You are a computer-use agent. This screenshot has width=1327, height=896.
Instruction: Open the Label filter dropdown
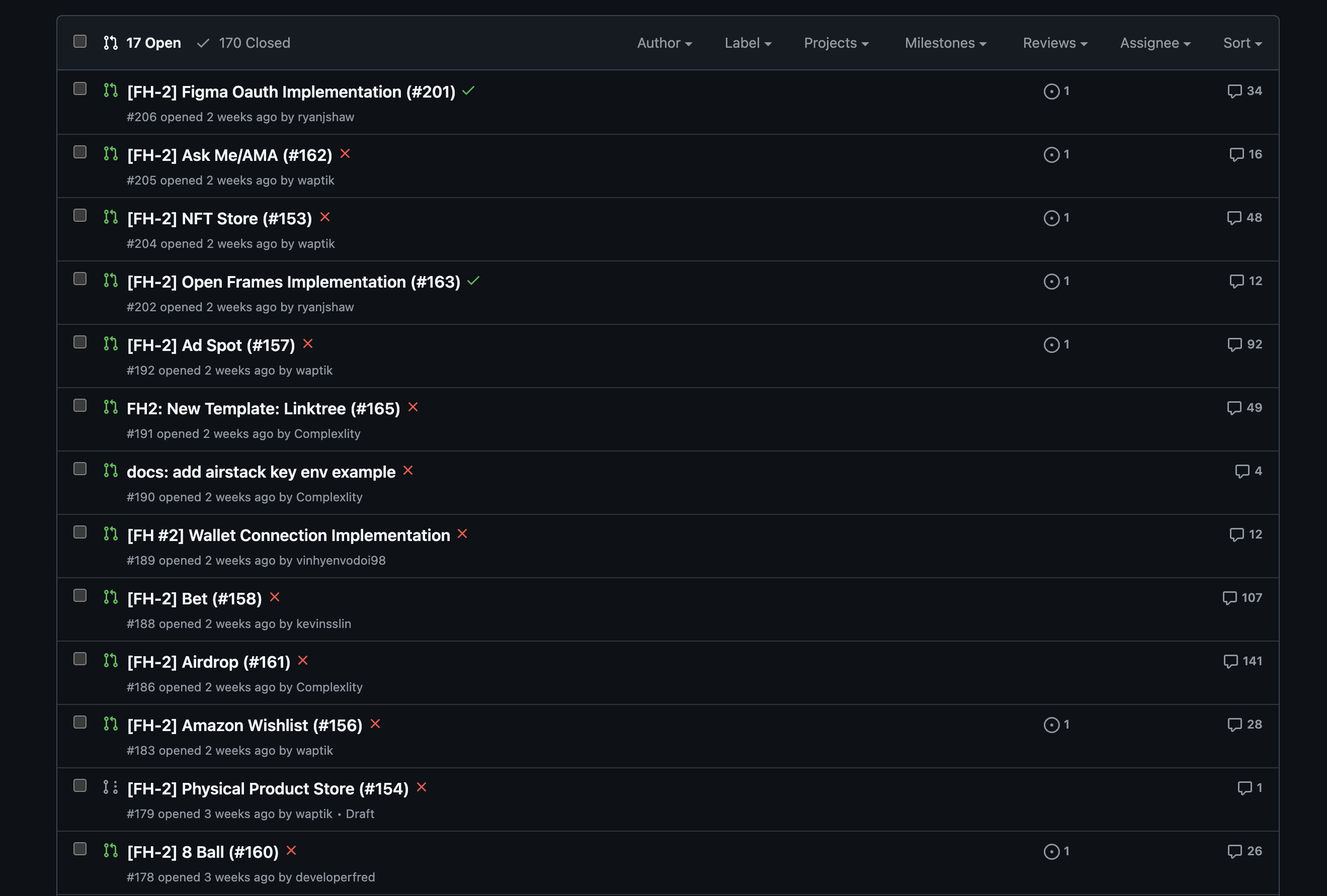[748, 43]
